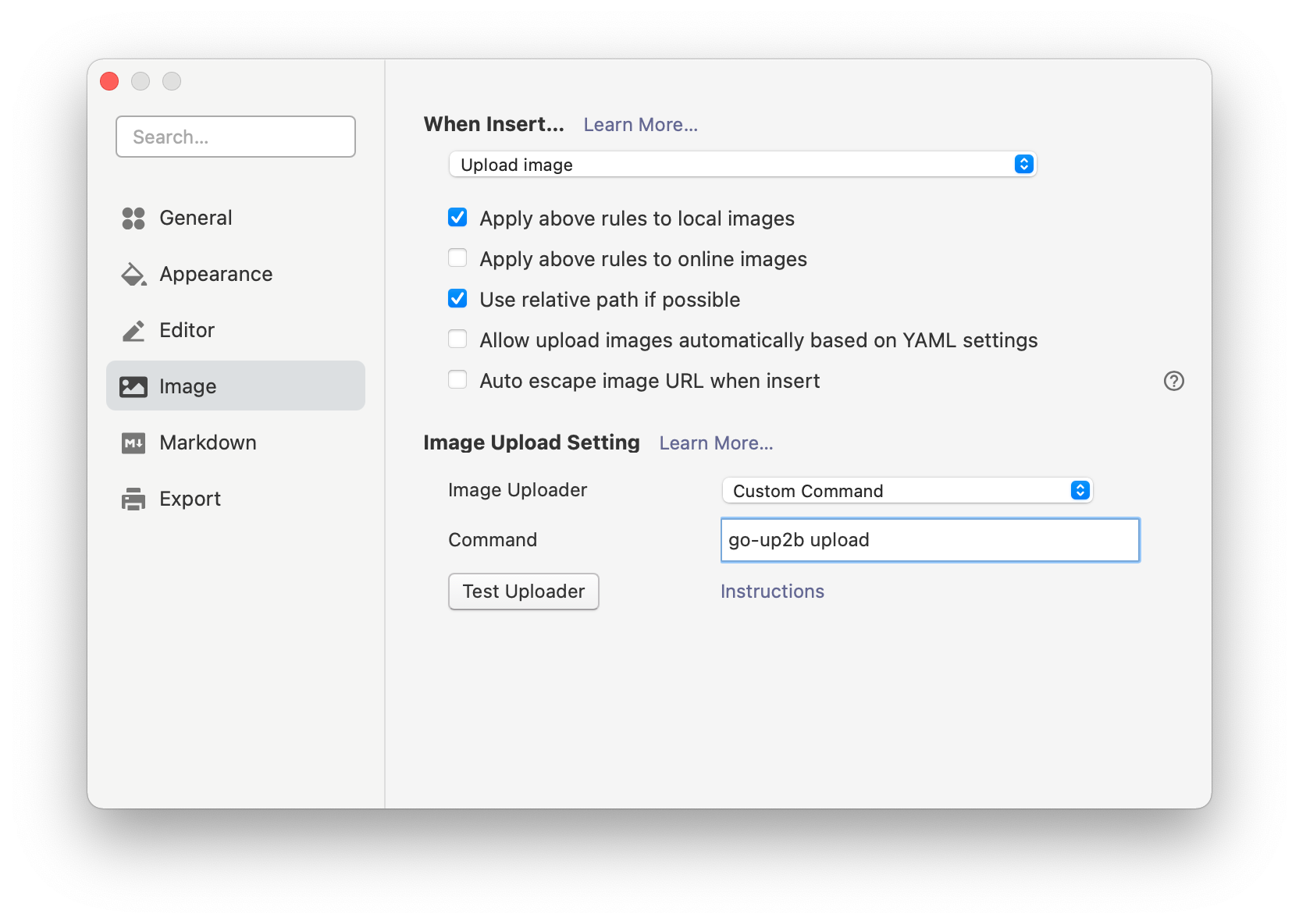Open Learn More next to Image Upload Setting
The height and width of the screenshot is (924, 1299).
(716, 443)
